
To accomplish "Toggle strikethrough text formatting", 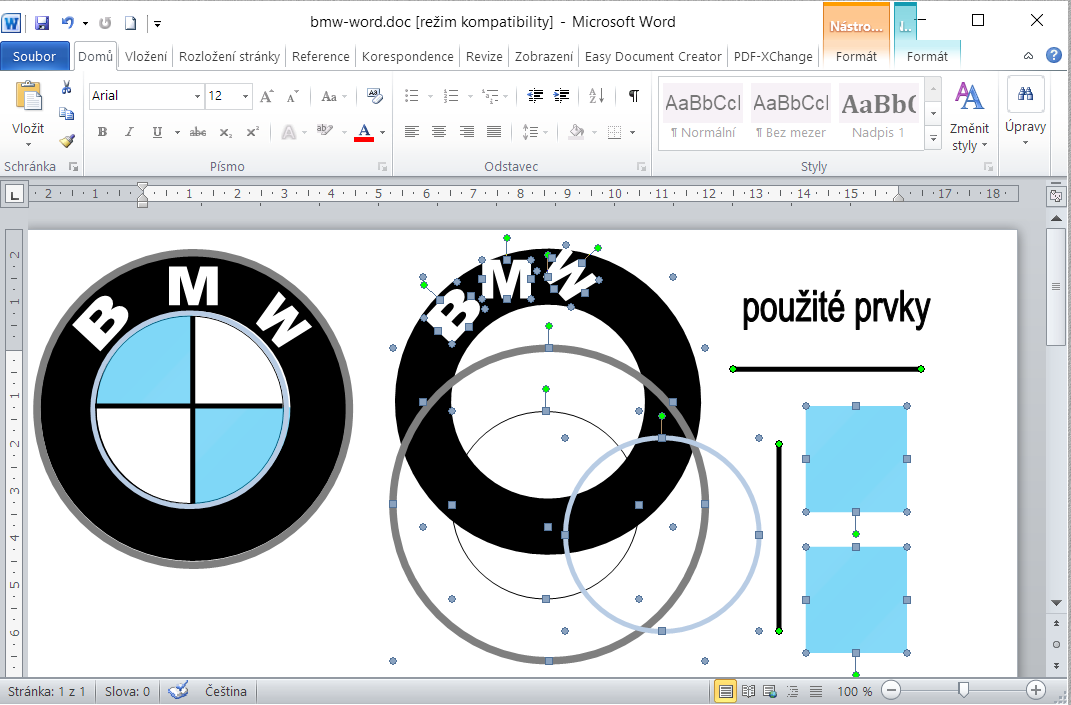I will click(198, 132).
